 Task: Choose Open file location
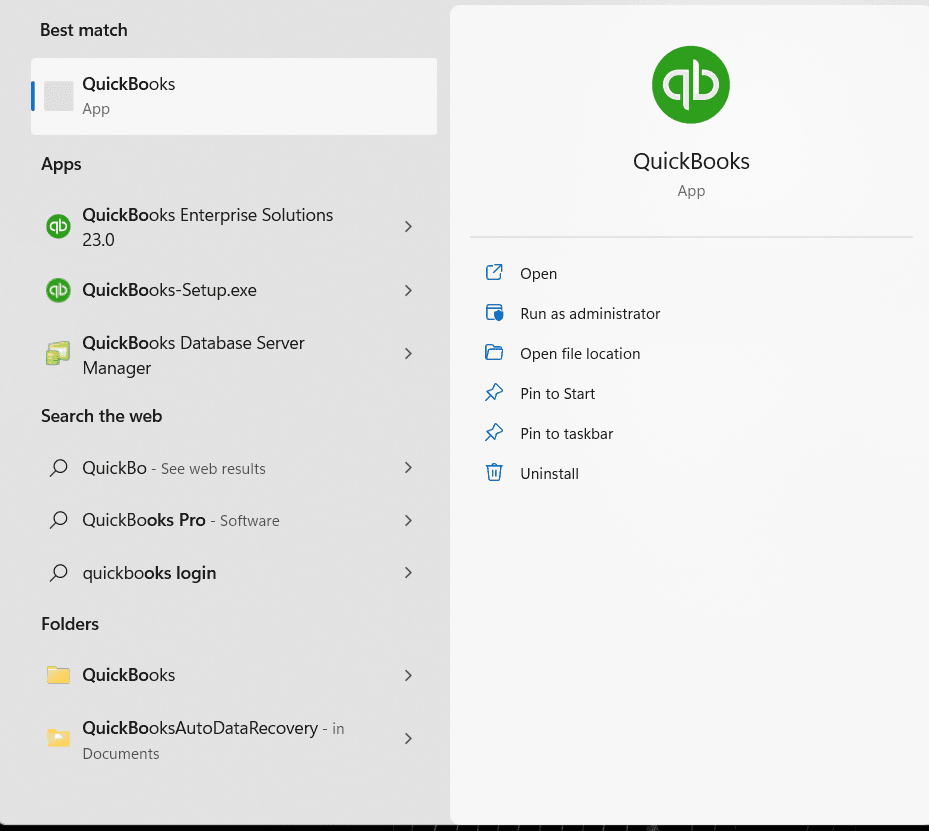(x=580, y=354)
